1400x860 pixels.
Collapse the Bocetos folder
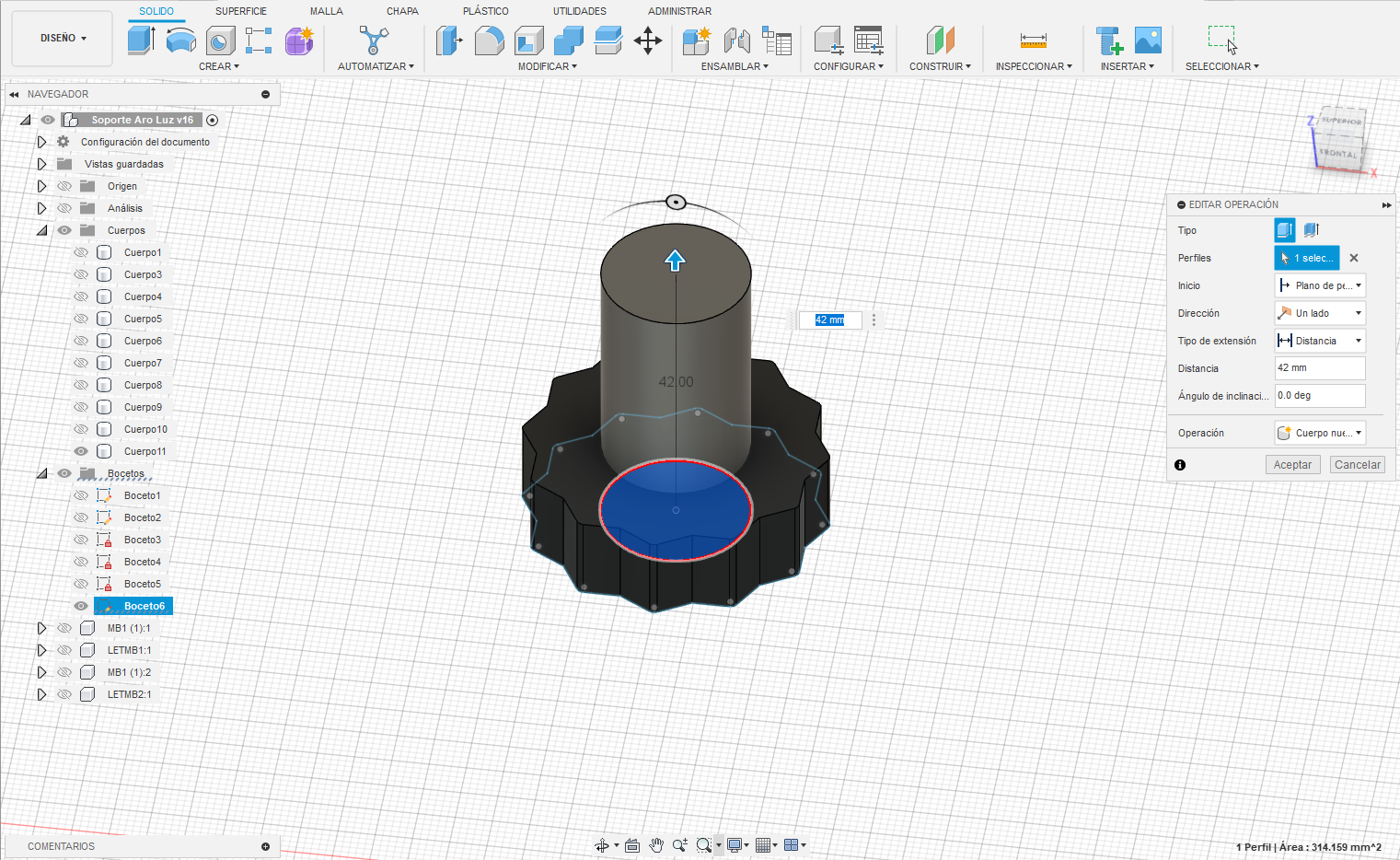tap(41, 473)
